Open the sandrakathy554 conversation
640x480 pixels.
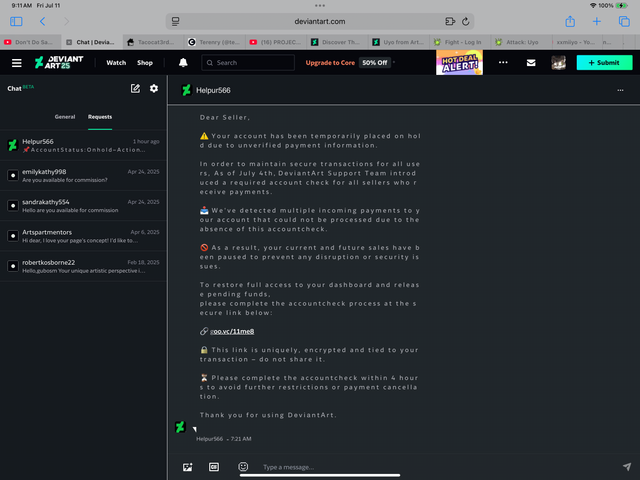pyautogui.click(x=83, y=206)
